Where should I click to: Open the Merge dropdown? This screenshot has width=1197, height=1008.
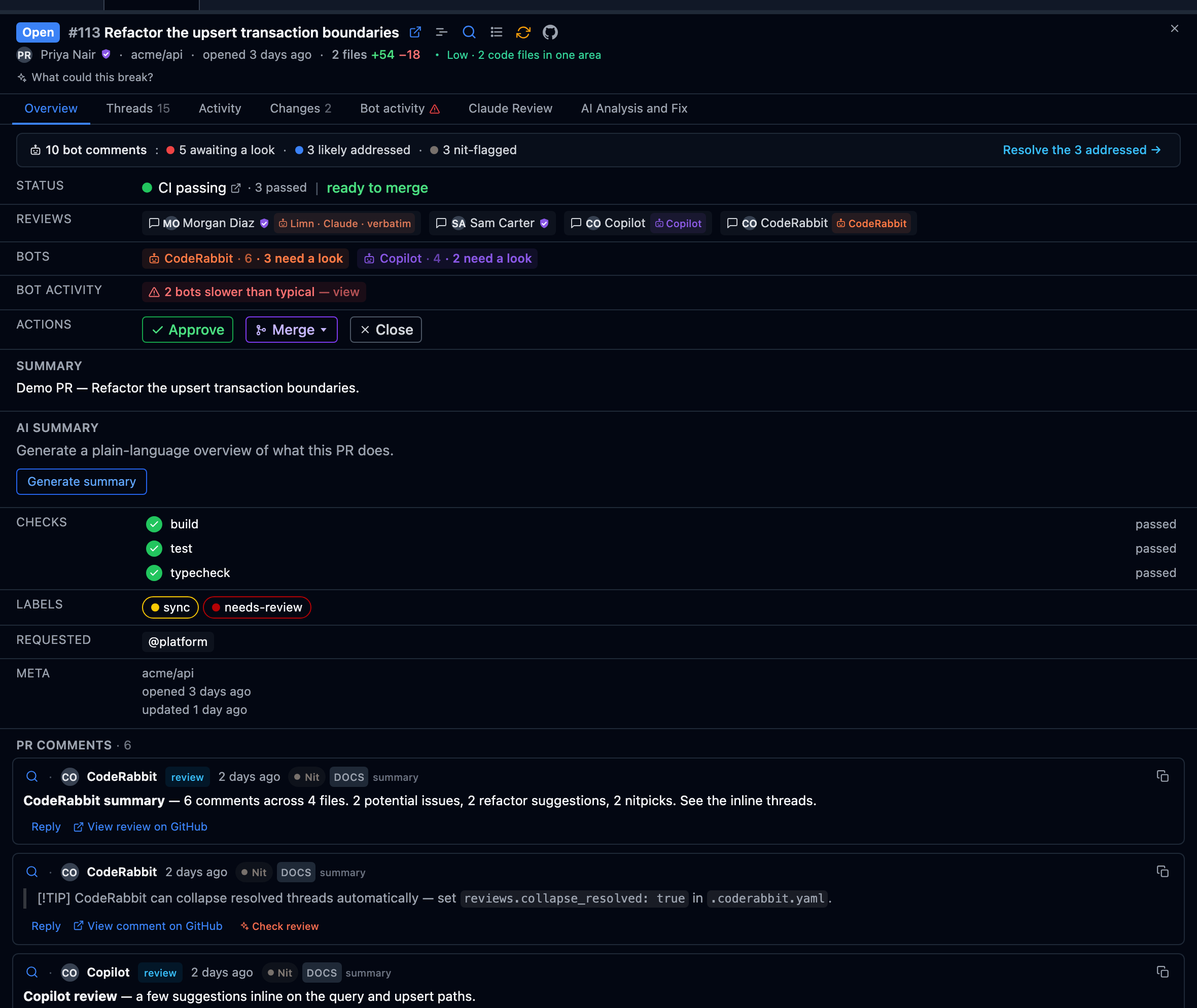coord(292,330)
